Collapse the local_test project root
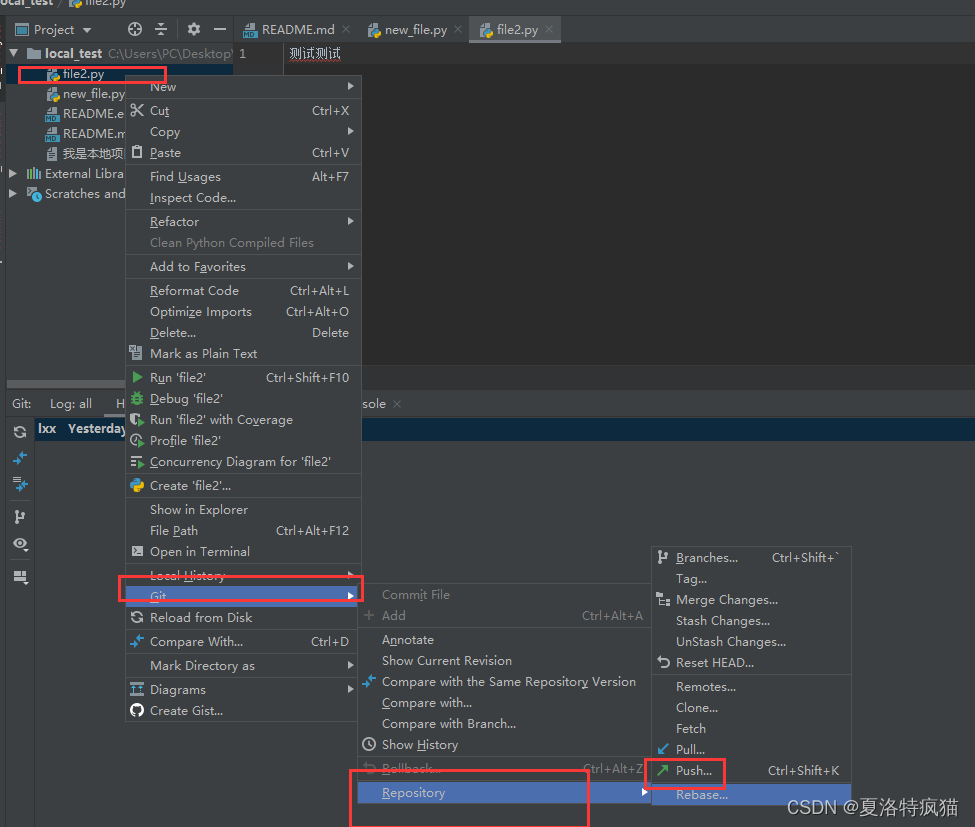 click(13, 53)
